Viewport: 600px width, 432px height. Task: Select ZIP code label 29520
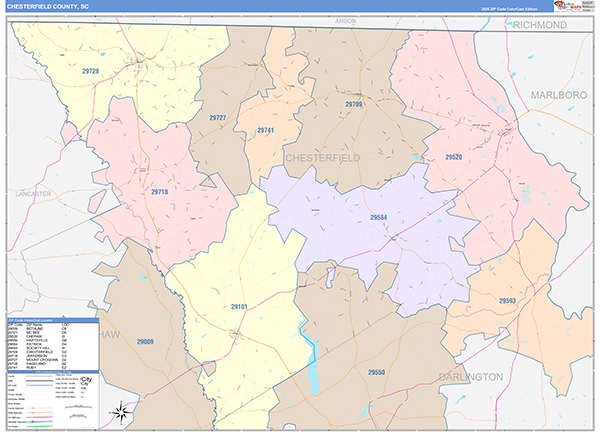point(454,157)
